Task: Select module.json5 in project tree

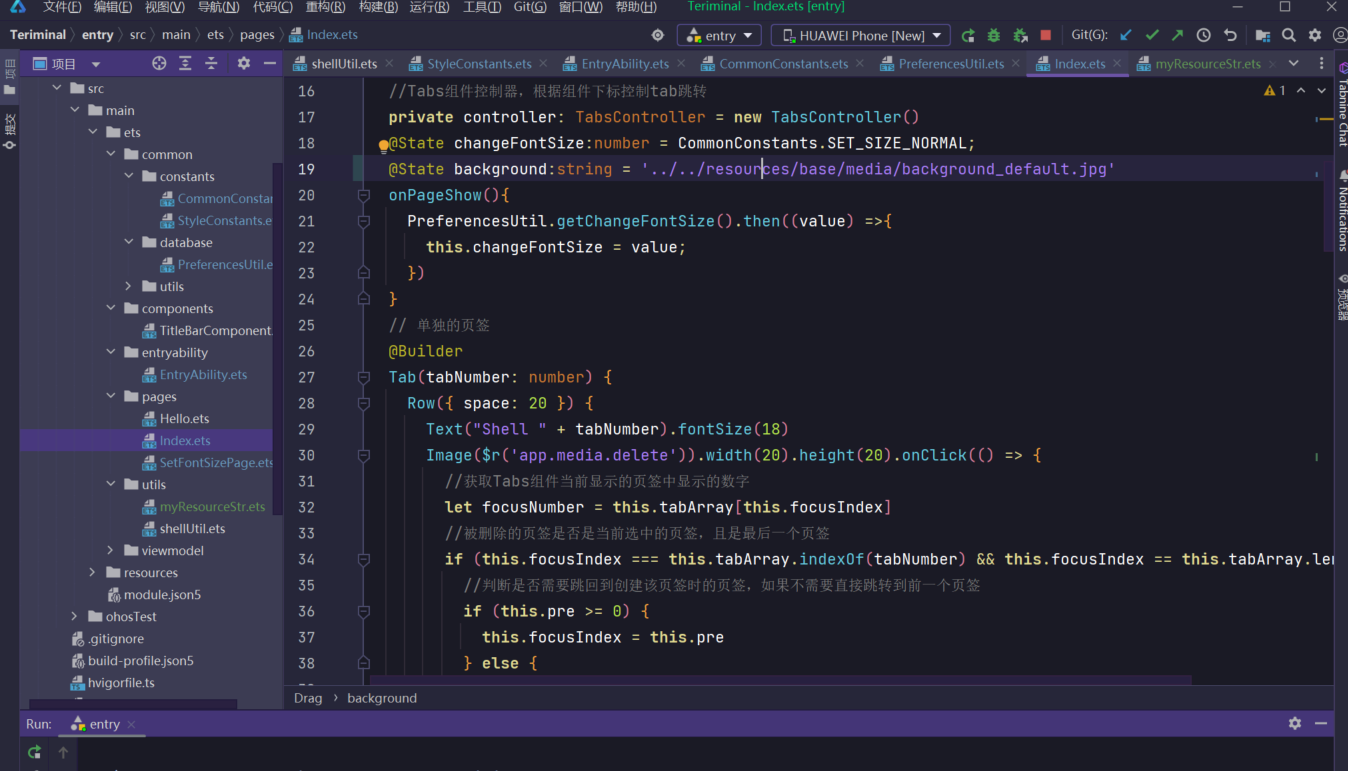Action: point(162,594)
